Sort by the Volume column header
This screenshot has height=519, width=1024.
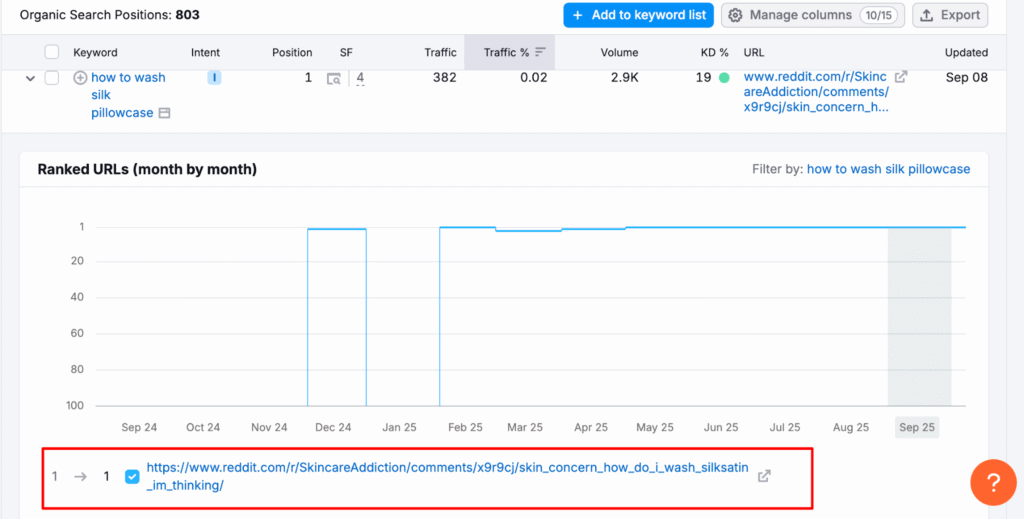[x=619, y=52]
